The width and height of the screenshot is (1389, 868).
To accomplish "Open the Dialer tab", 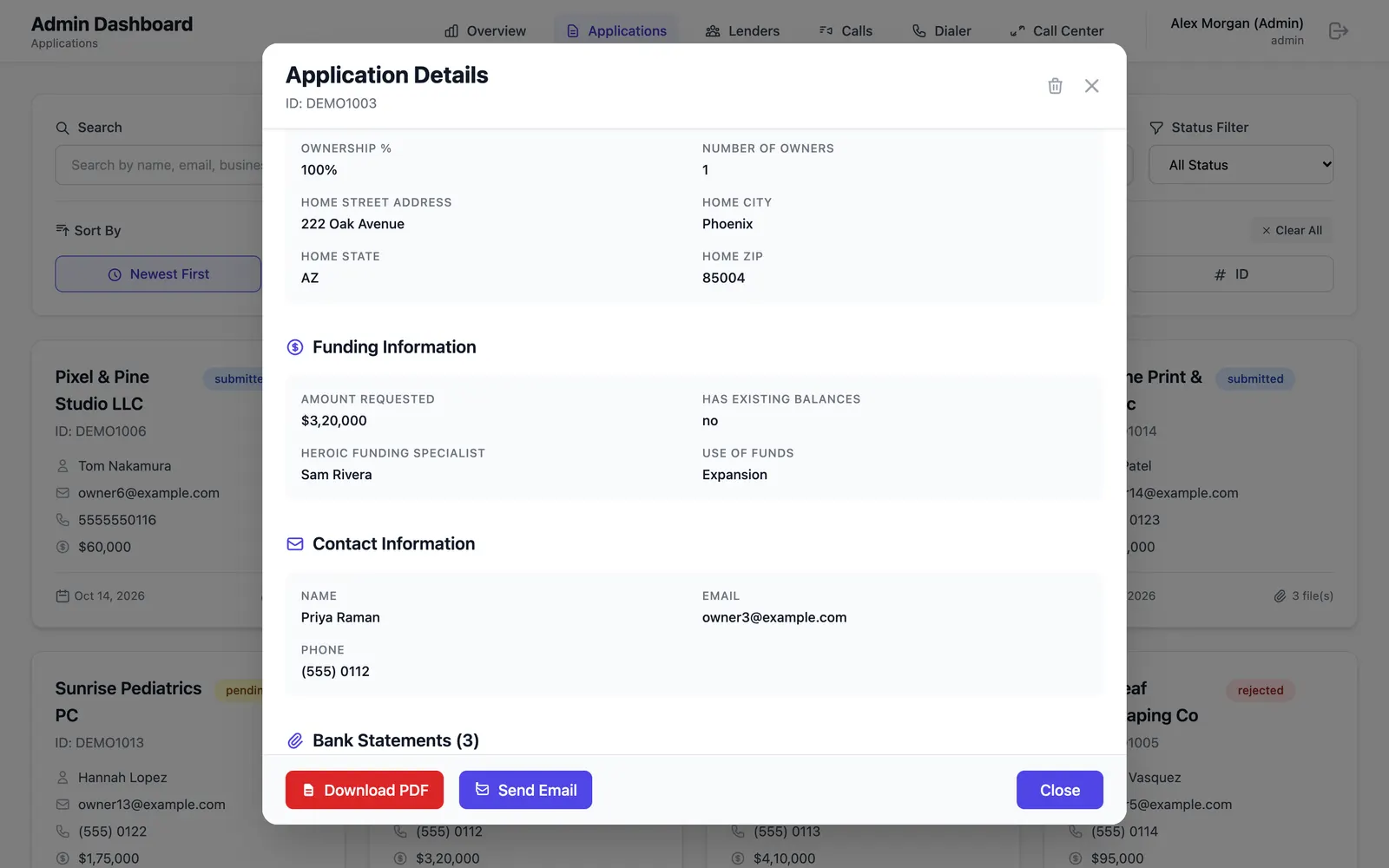I will (942, 31).
